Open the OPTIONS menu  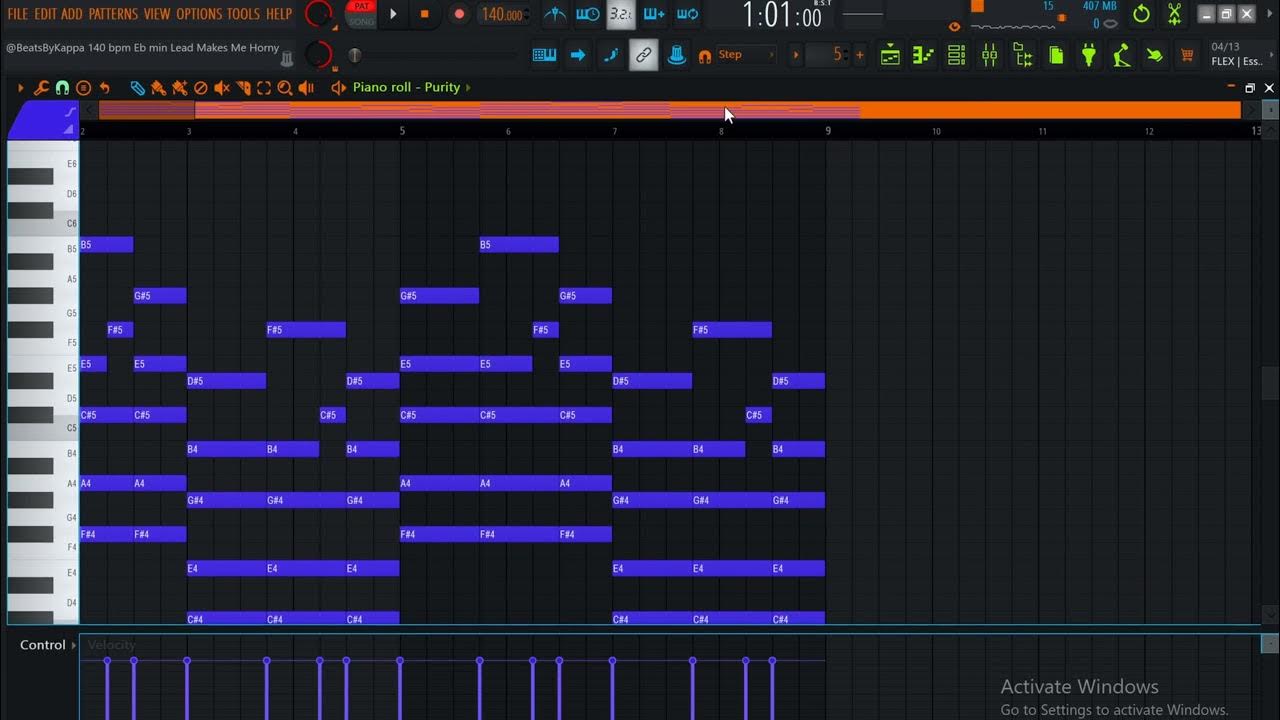(199, 14)
